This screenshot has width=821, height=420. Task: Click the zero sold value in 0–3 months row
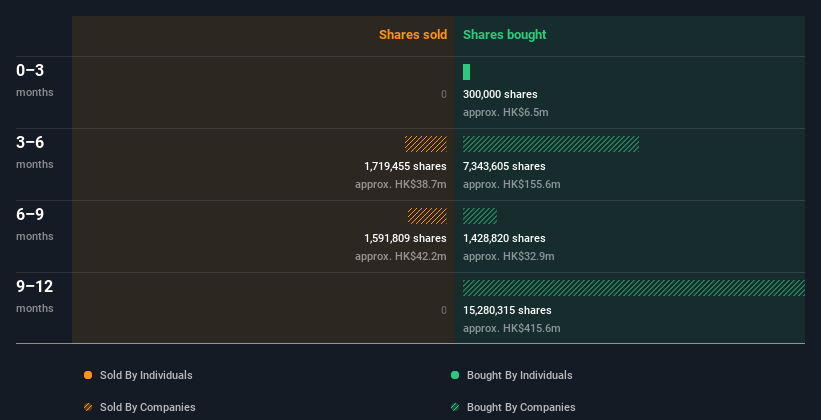click(444, 94)
